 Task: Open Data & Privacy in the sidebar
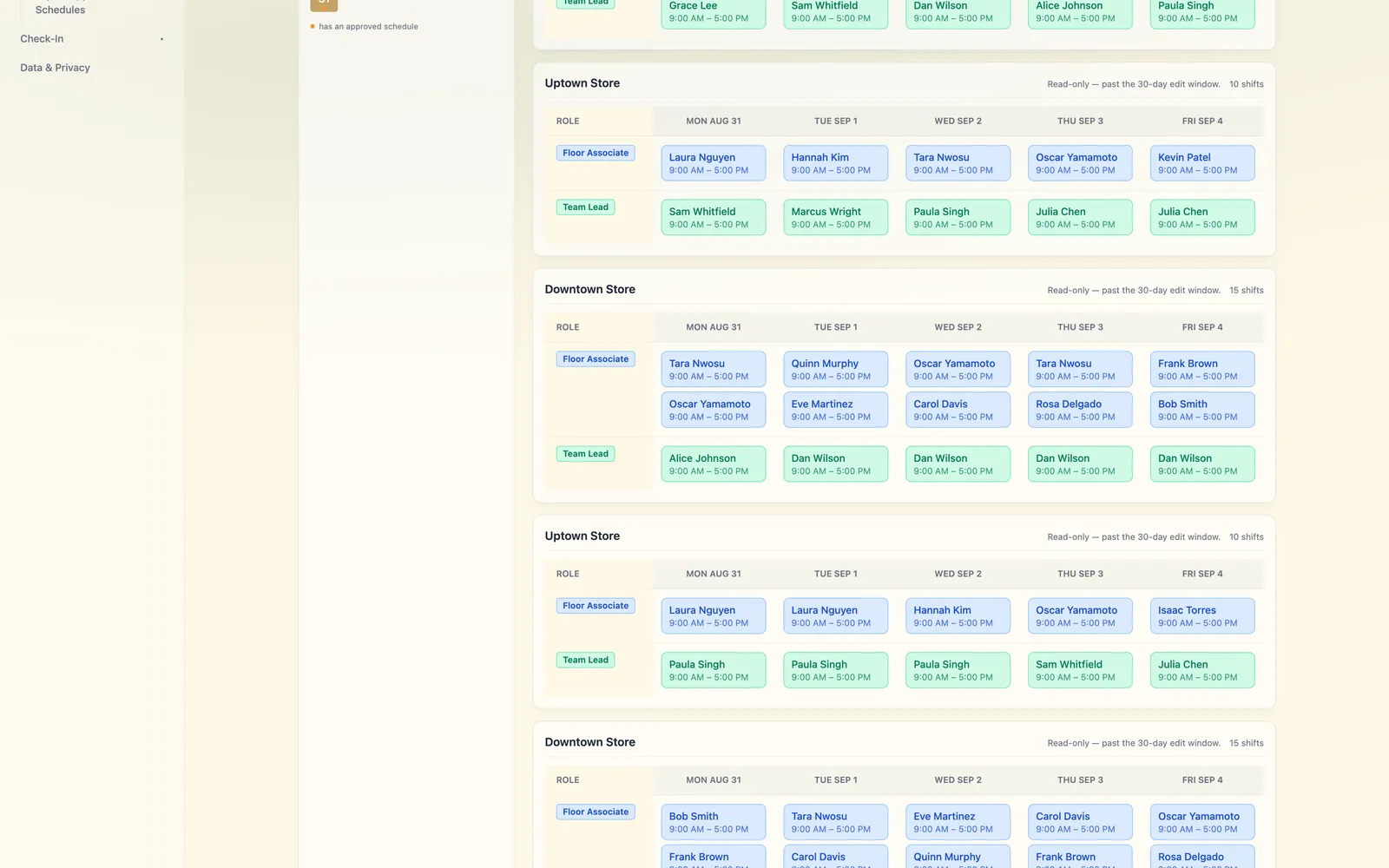click(55, 68)
